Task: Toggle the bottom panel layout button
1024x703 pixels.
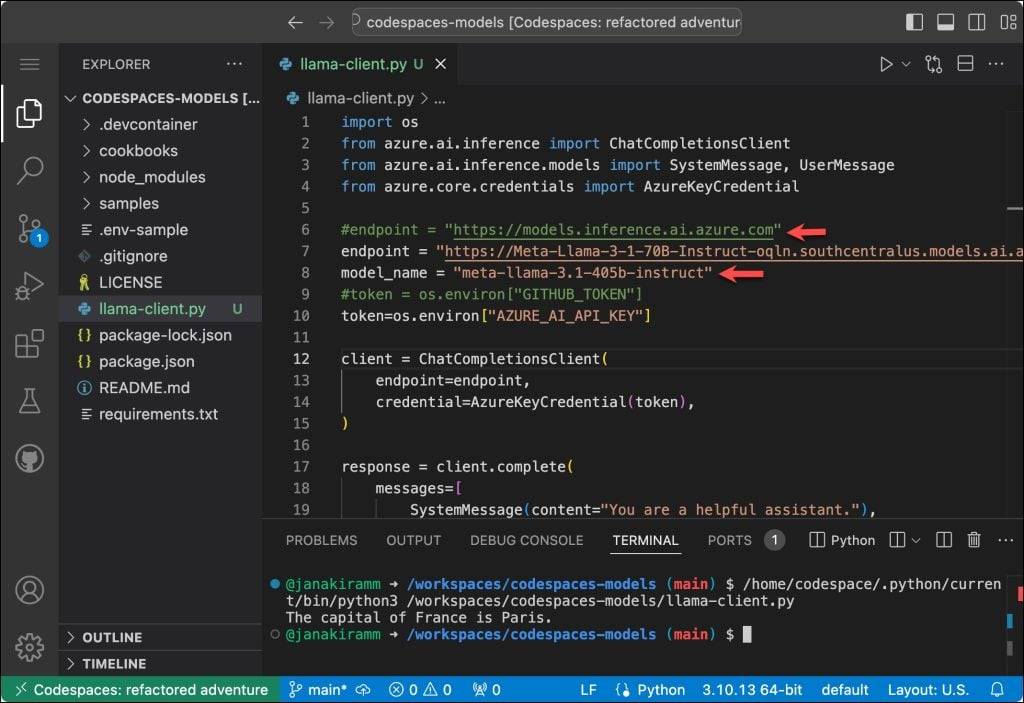Action: pyautogui.click(x=944, y=22)
